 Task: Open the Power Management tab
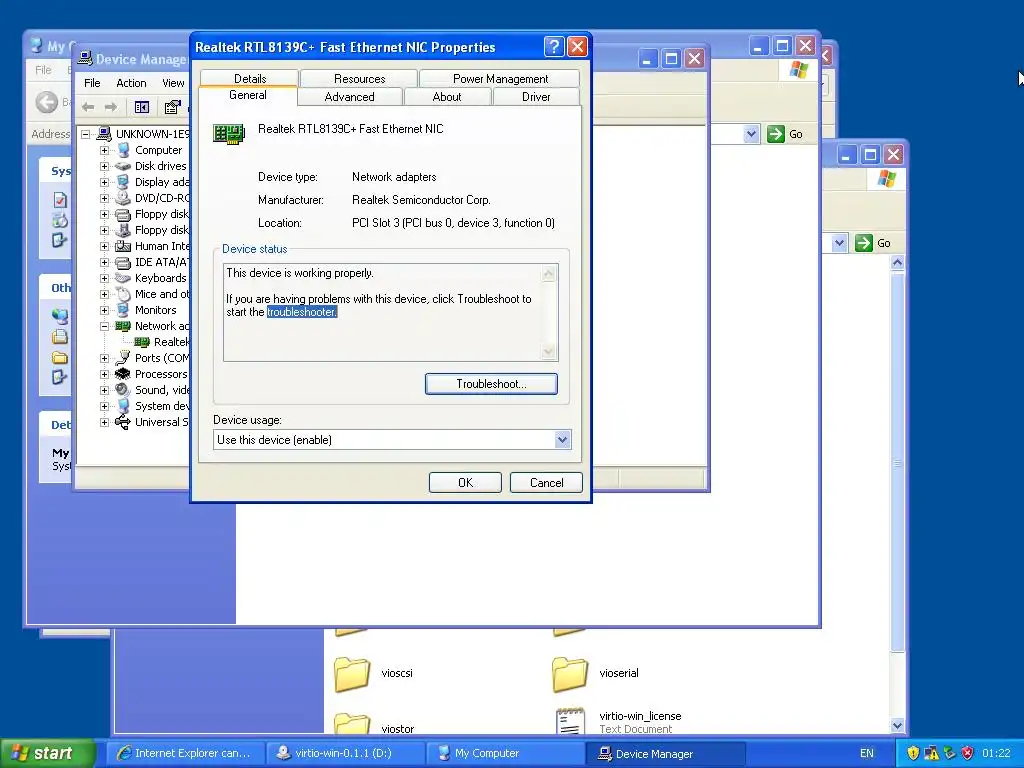click(x=500, y=78)
